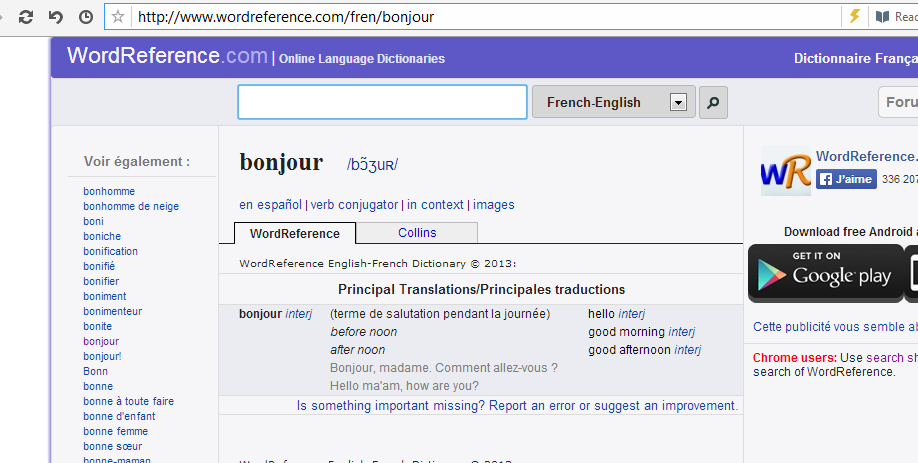918x463 pixels.
Task: Open sidebar link 'bonifier'
Action: coord(101,282)
